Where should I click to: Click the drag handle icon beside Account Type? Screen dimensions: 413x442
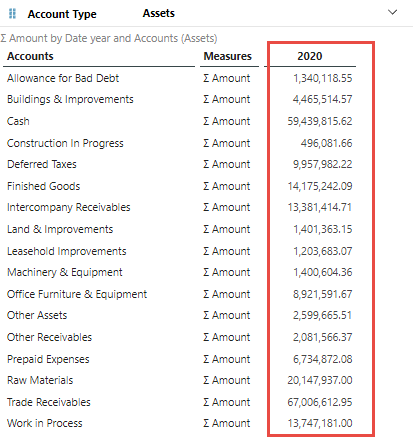12,14
